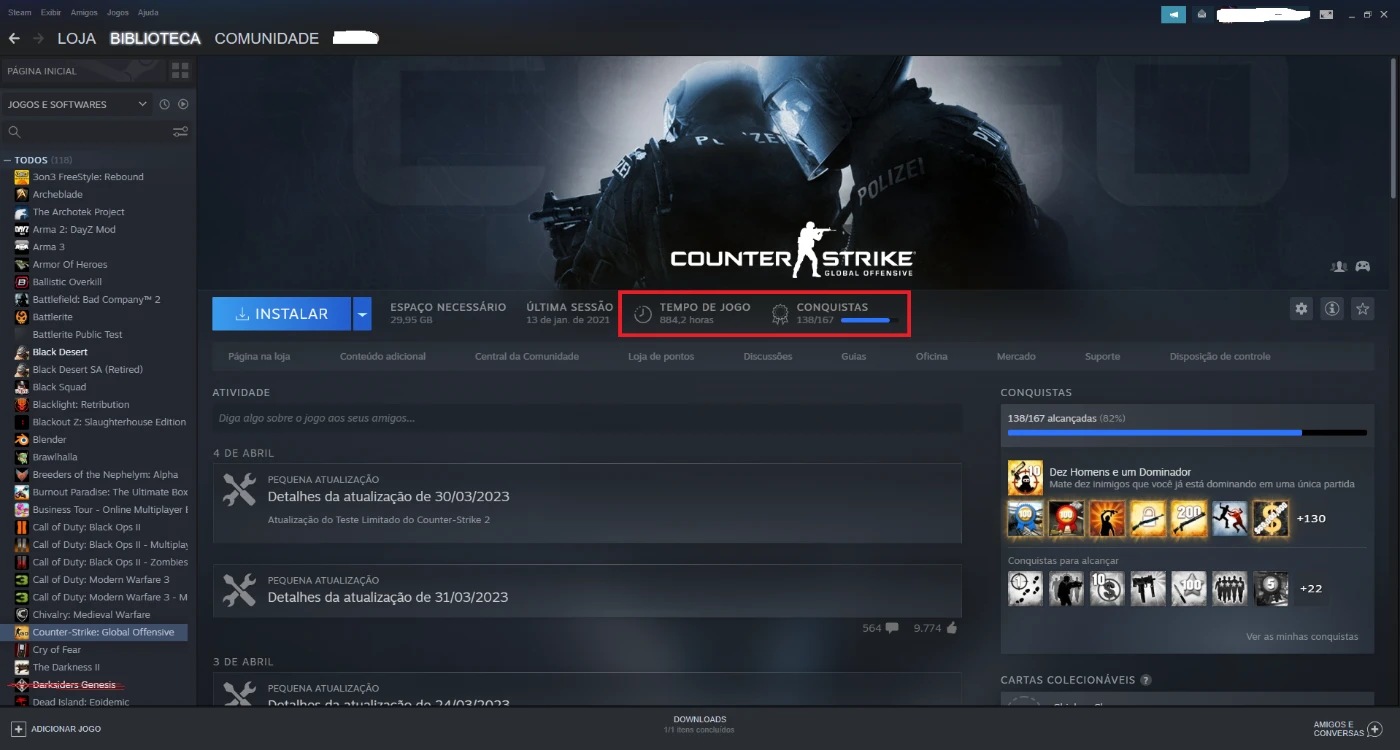This screenshot has height=750, width=1400.
Task: Go to the COMUNIDADE section
Action: tap(267, 38)
